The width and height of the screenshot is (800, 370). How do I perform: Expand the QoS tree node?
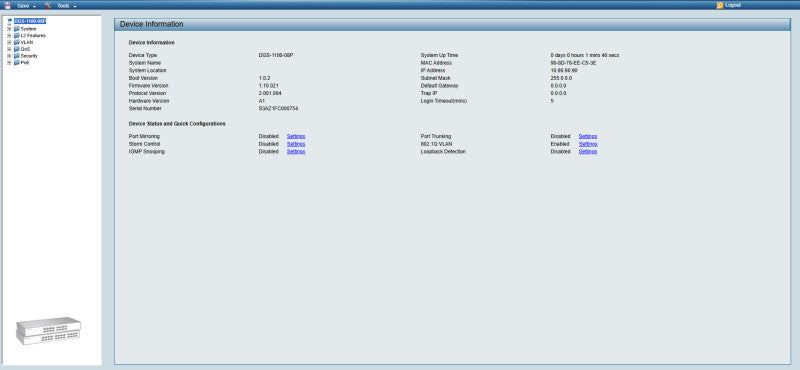(x=9, y=49)
